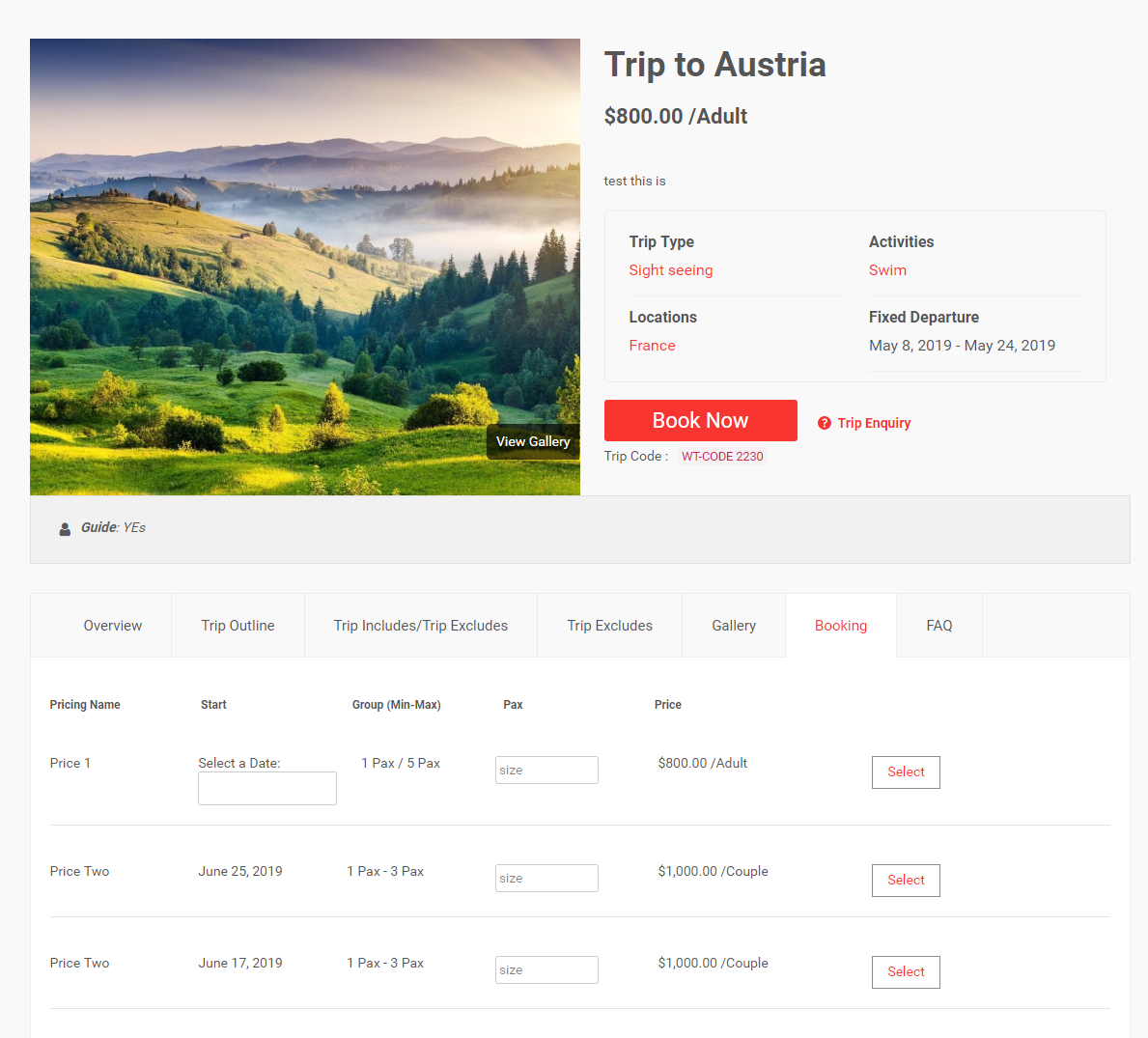Click the size field in the June 25 row
The width and height of the screenshot is (1148, 1038).
click(546, 879)
